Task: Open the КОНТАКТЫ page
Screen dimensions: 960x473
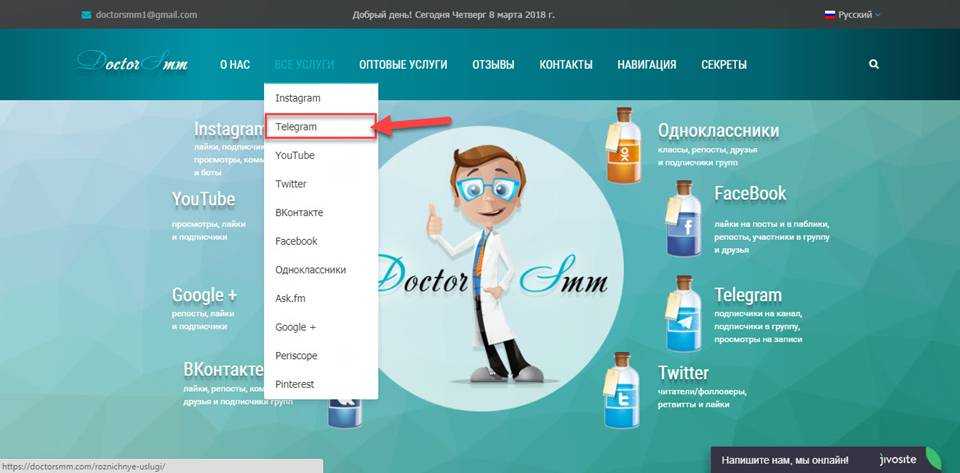Action: (x=566, y=65)
